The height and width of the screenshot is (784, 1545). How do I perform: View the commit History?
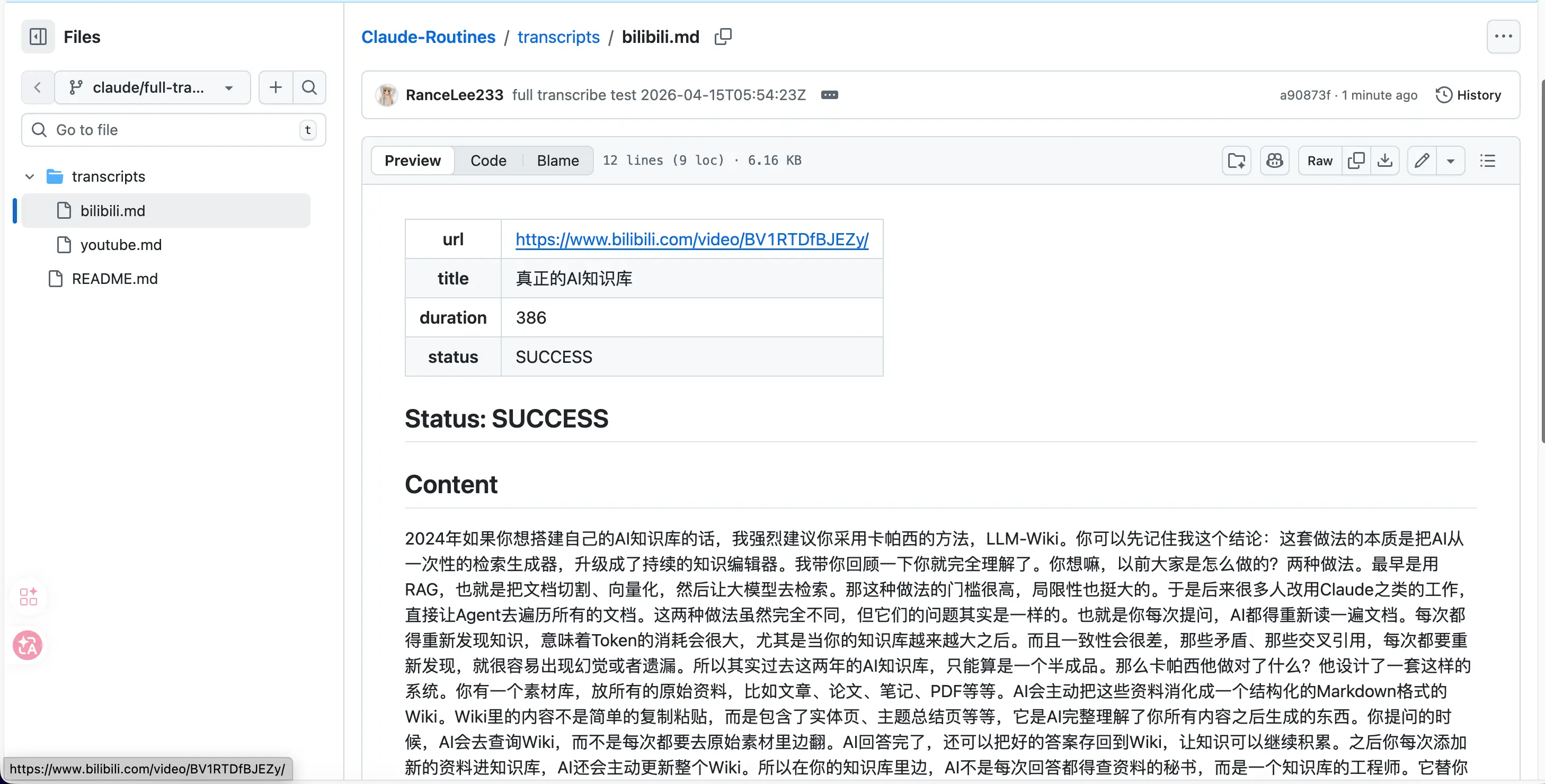[x=1468, y=95]
